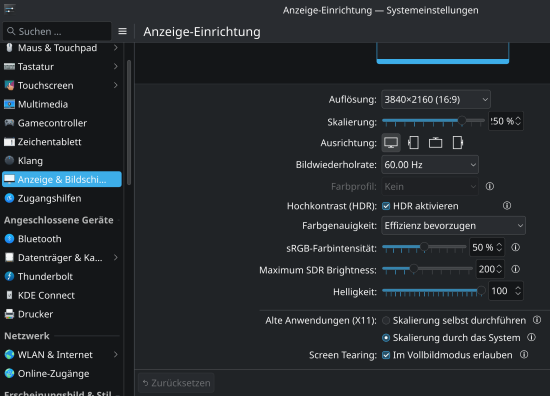This screenshot has height=396, width=550.
Task: Click the Zeichentablett icon
Action: click(x=9, y=142)
